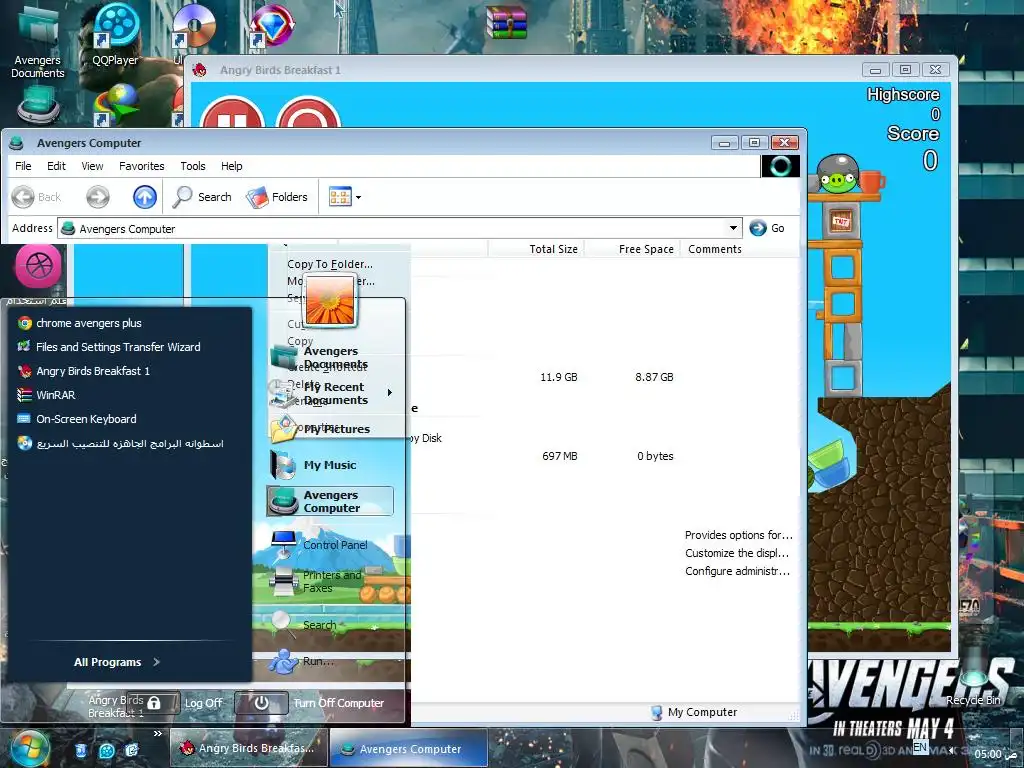The width and height of the screenshot is (1024, 768).
Task: Sort by Total Size column header
Action: [x=537, y=249]
